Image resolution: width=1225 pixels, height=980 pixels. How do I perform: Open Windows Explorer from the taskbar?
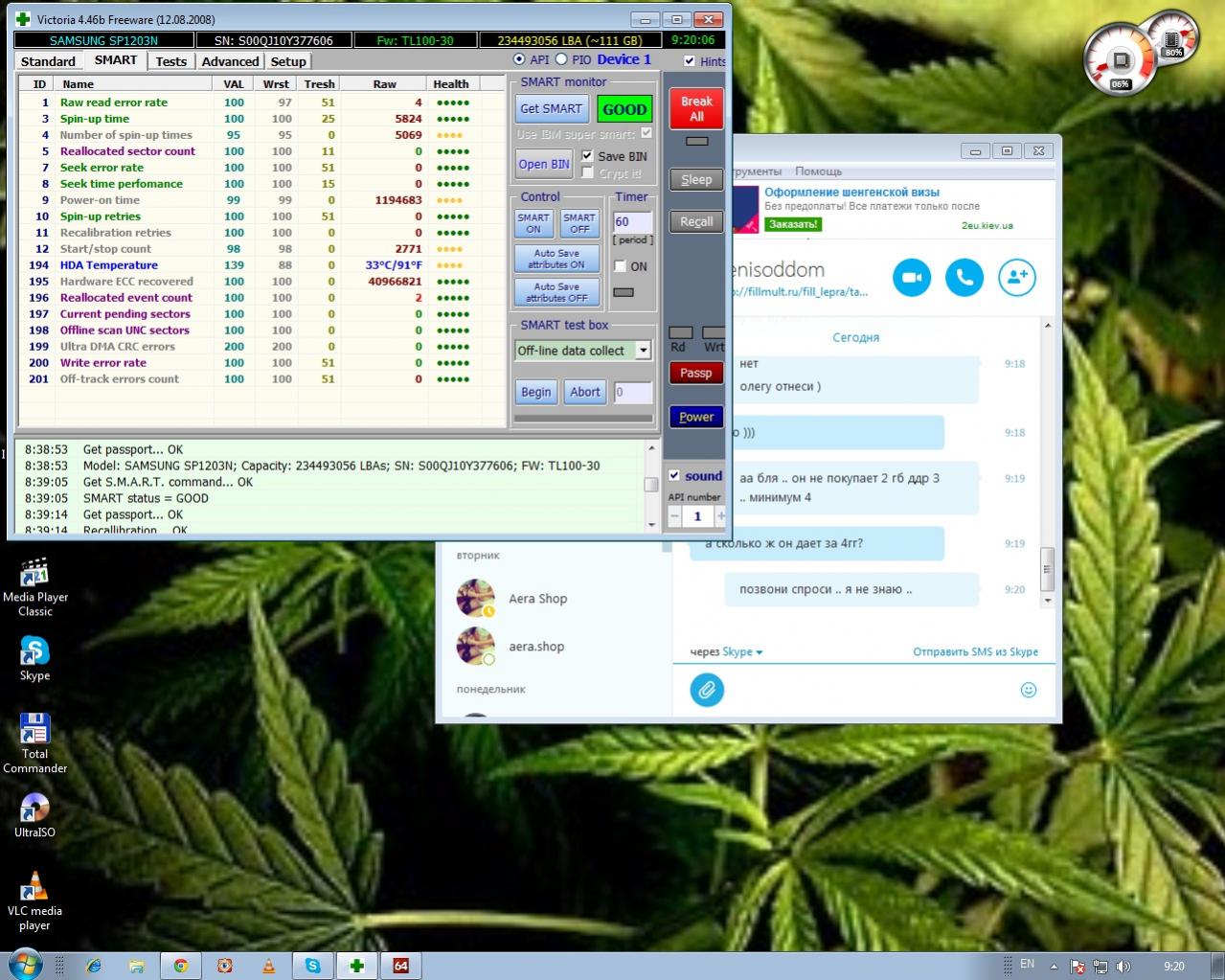tap(137, 966)
